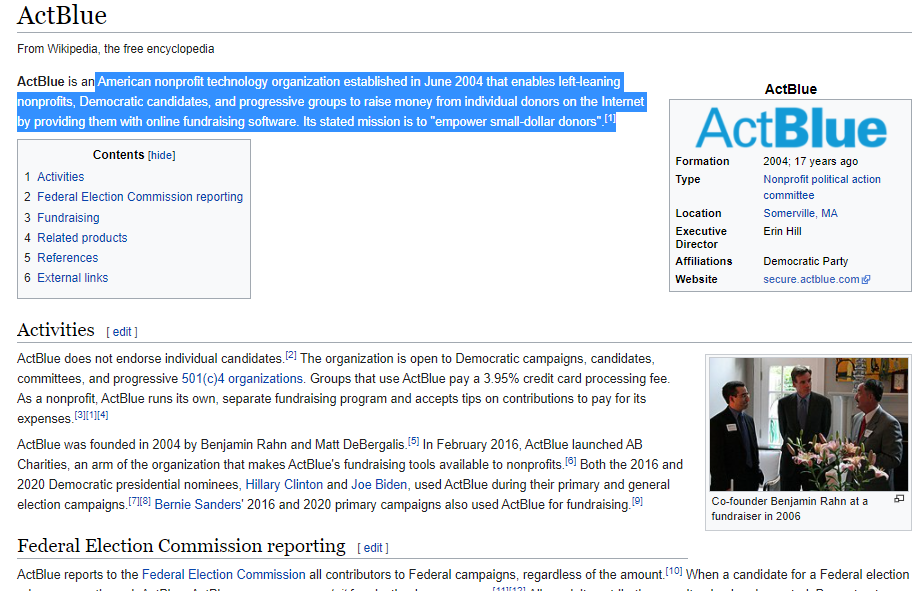Edit the Federal Election Commission reporting section
This screenshot has height=591, width=916.
(373, 548)
